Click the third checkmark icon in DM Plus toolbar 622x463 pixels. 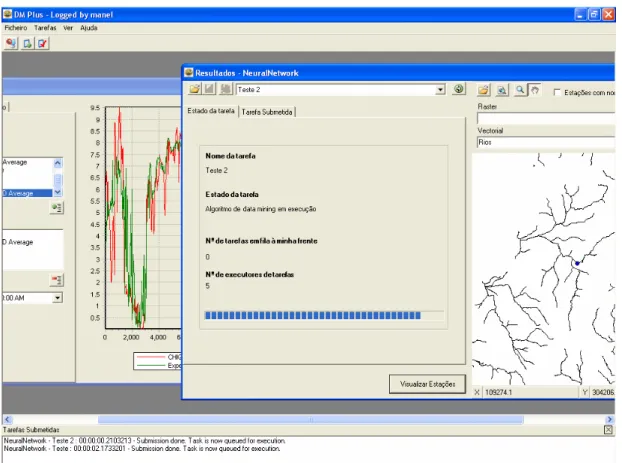coord(42,43)
